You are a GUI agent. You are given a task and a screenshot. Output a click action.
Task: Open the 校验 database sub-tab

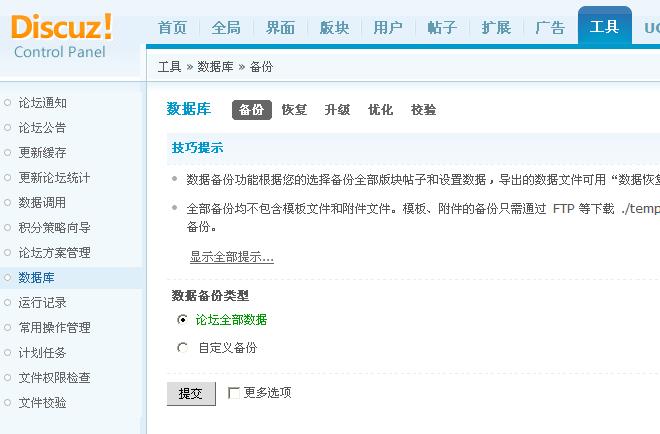[x=423, y=110]
